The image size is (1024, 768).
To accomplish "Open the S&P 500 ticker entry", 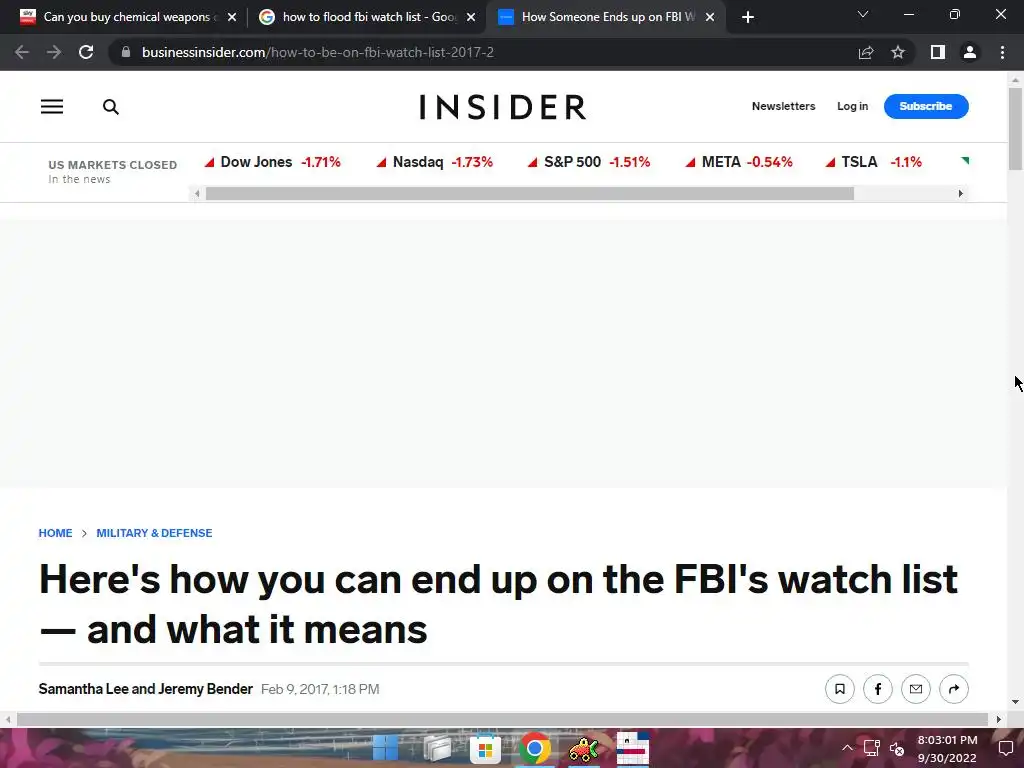I will tap(588, 162).
